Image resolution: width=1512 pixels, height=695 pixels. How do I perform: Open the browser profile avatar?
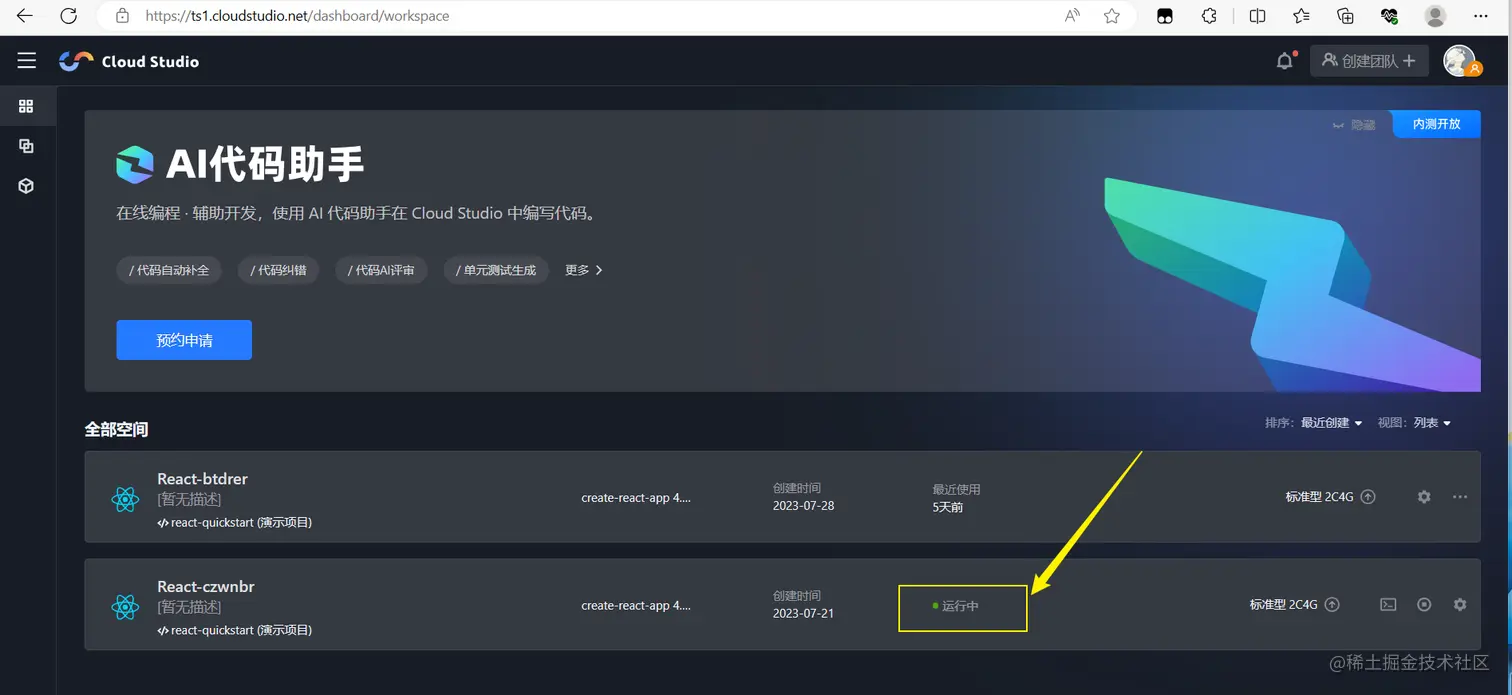(1435, 16)
